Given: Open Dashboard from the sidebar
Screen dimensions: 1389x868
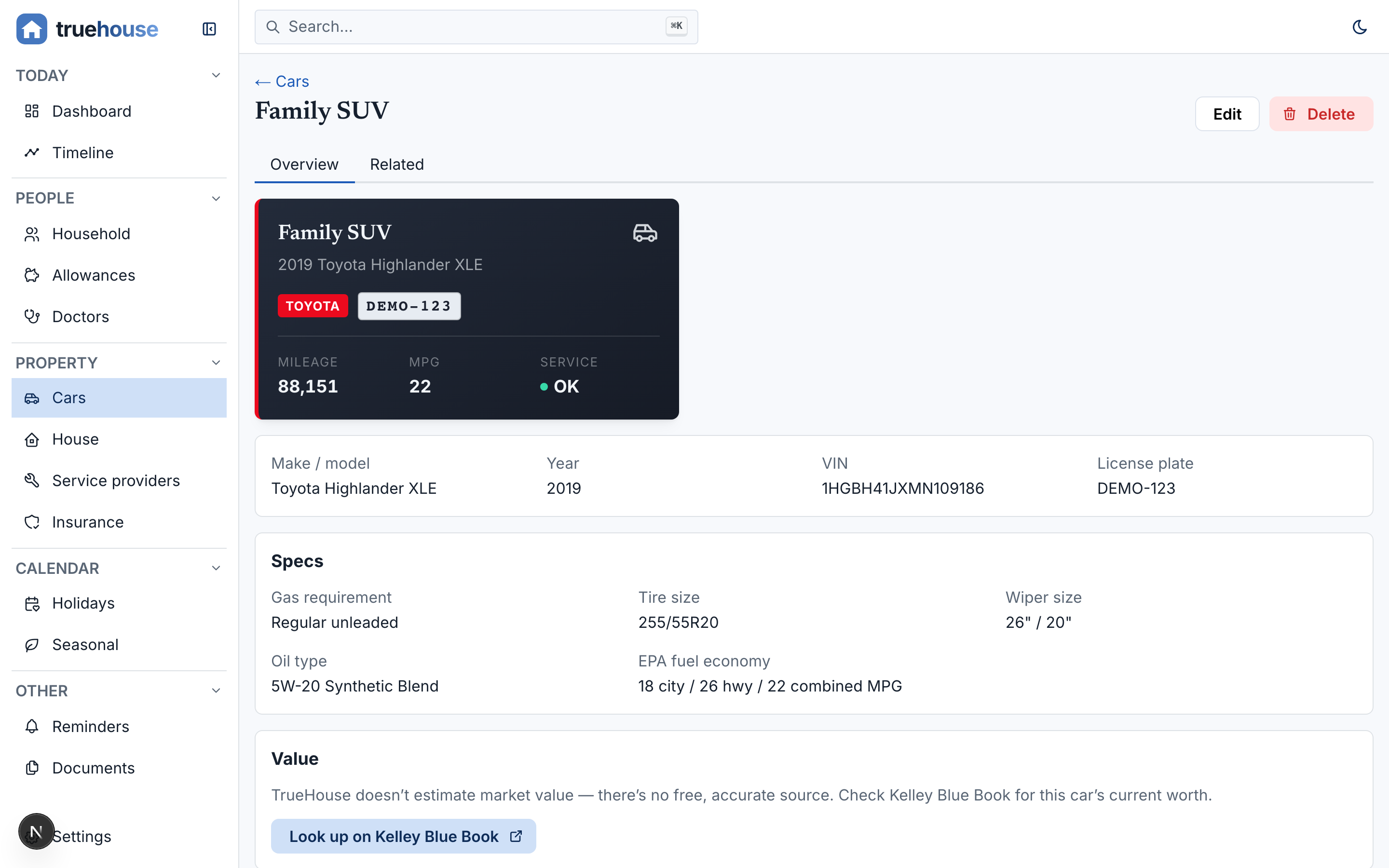Looking at the screenshot, I should pos(120,111).
